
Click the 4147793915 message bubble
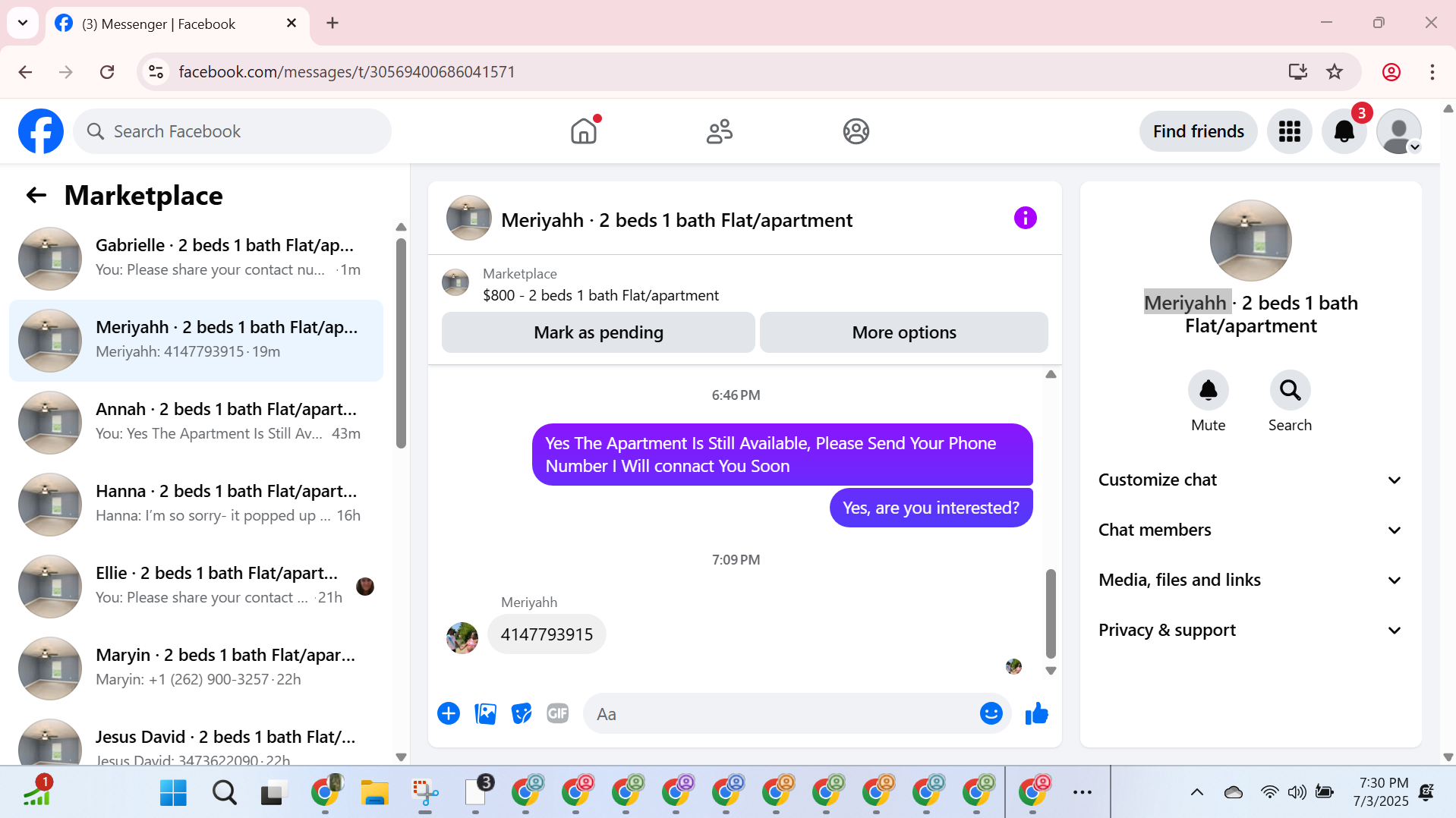pyautogui.click(x=547, y=634)
